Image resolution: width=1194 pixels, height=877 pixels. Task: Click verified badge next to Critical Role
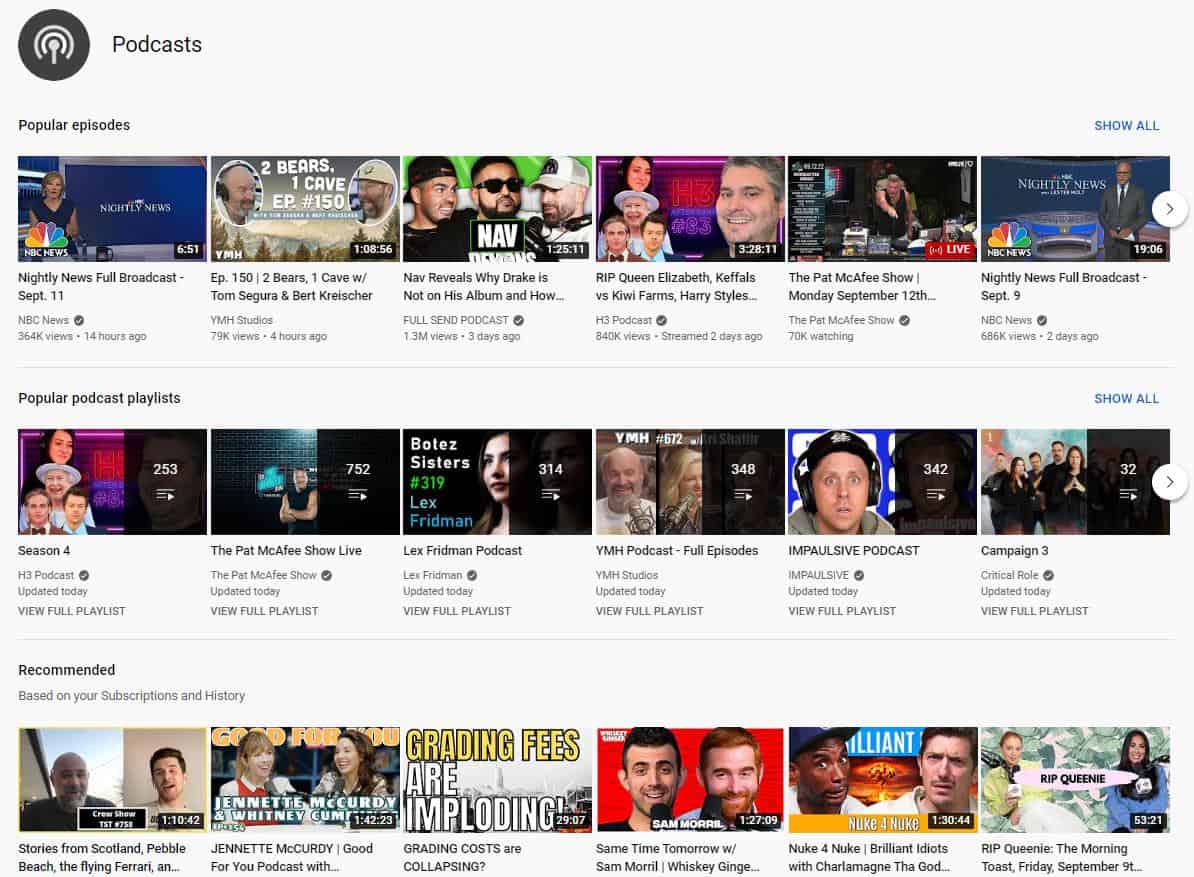tap(1049, 576)
